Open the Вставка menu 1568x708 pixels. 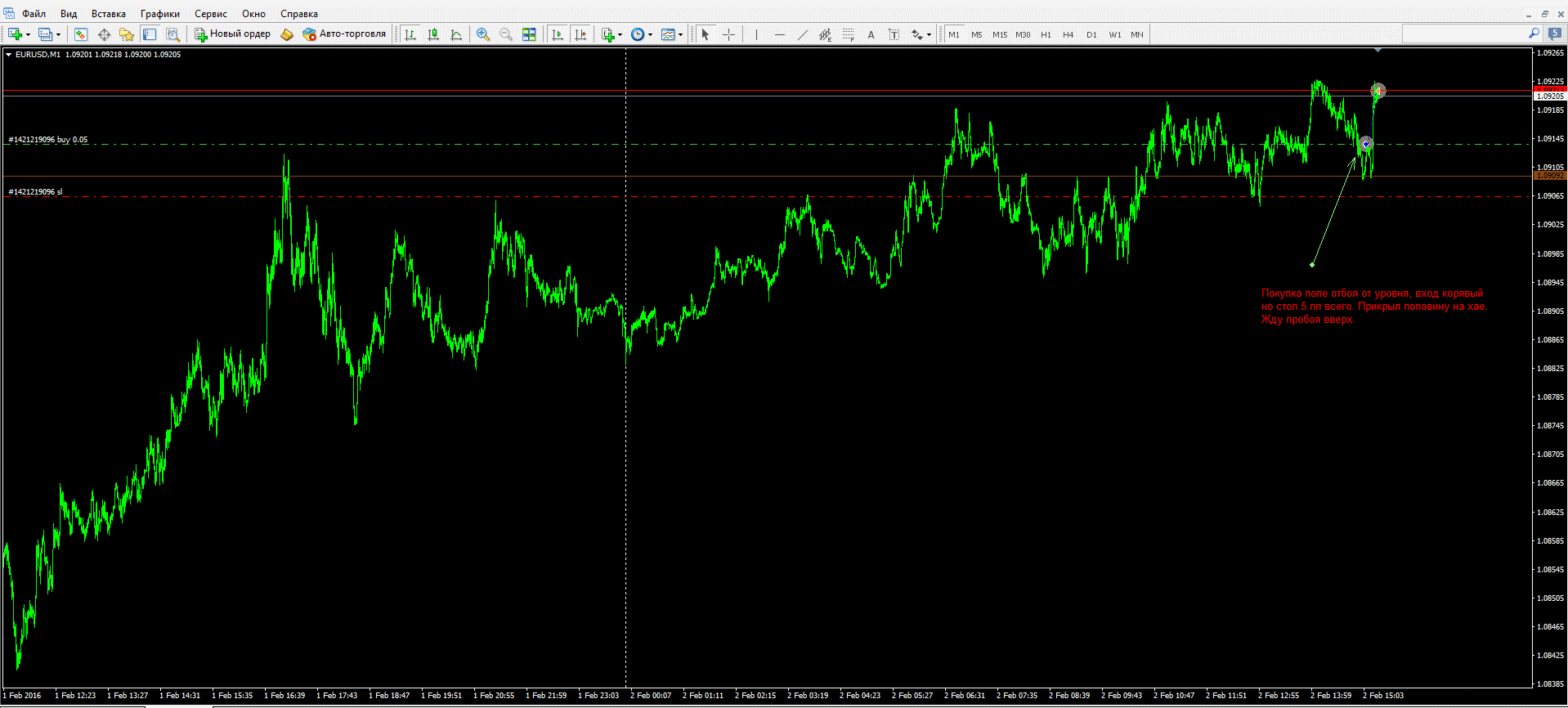(109, 14)
